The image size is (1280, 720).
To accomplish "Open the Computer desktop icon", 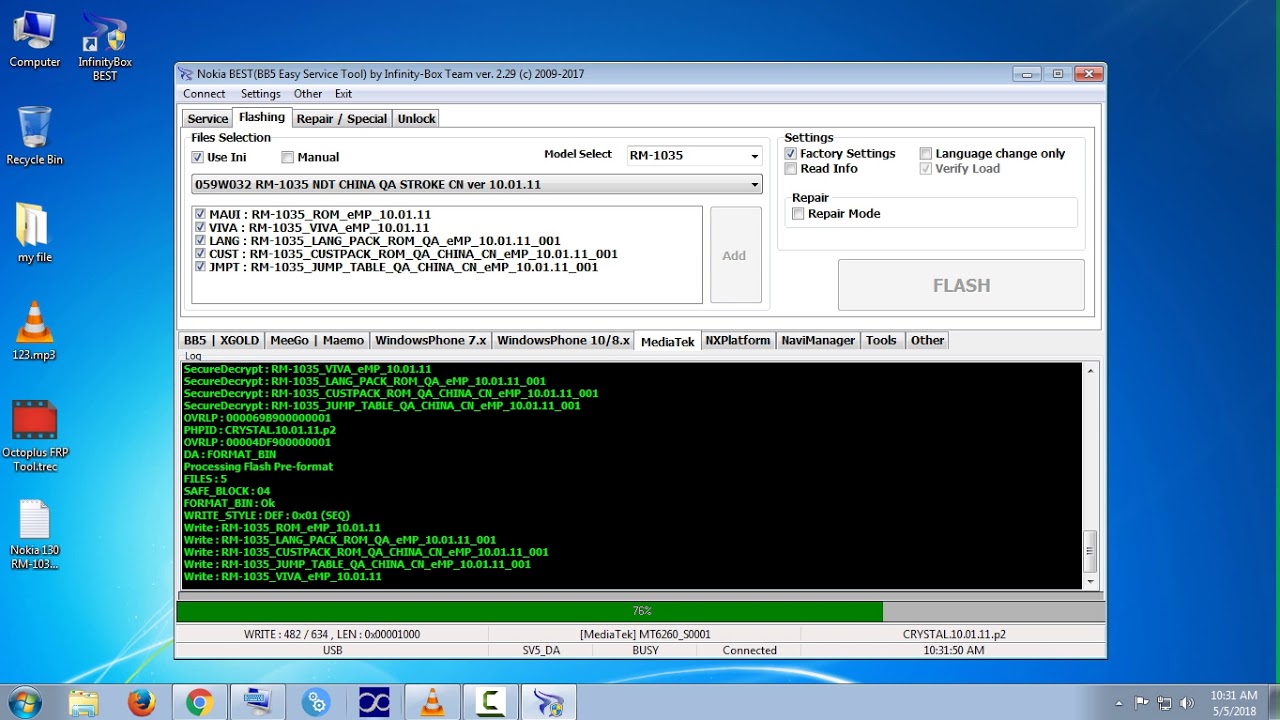I will [x=34, y=40].
